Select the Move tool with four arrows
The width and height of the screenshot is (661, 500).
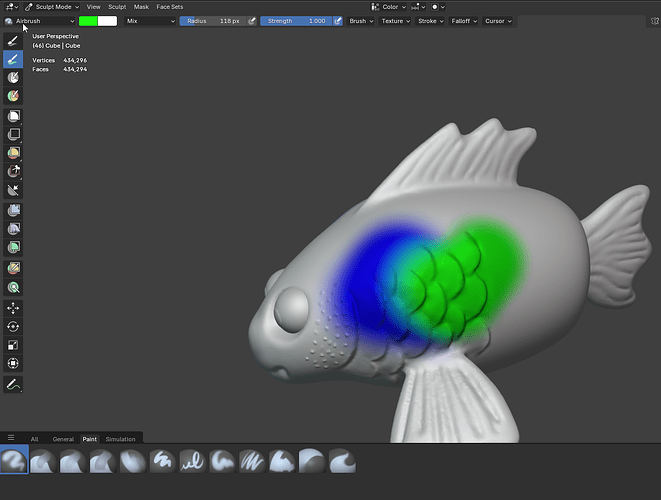[x=13, y=308]
